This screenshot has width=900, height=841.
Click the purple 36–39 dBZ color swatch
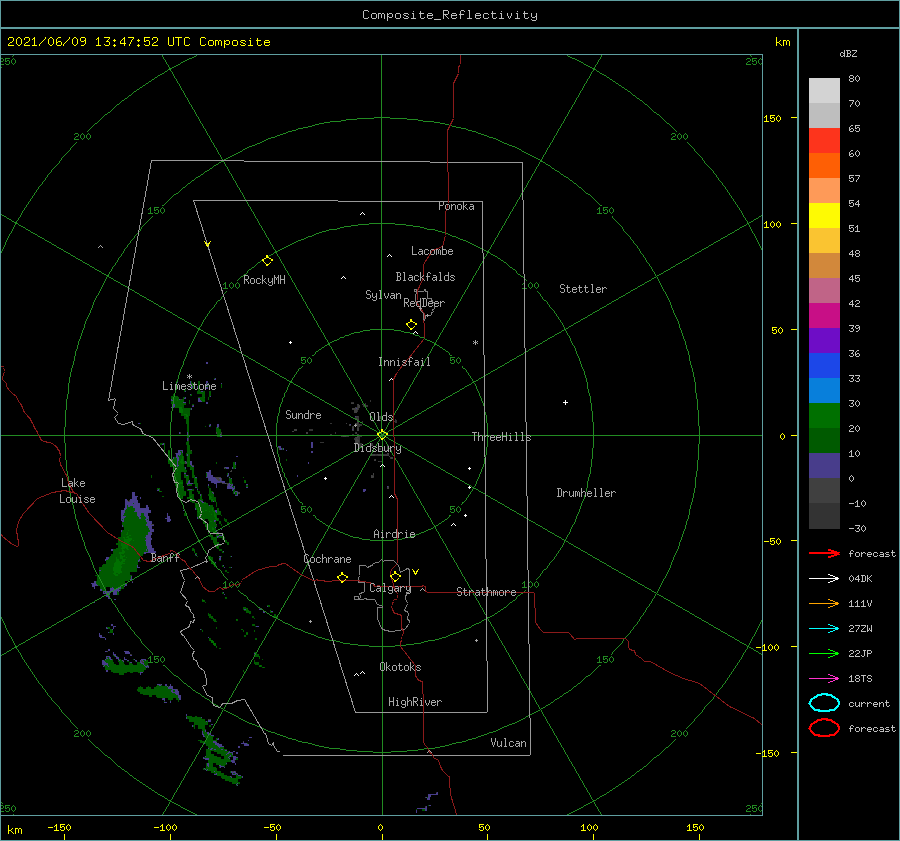click(x=824, y=341)
